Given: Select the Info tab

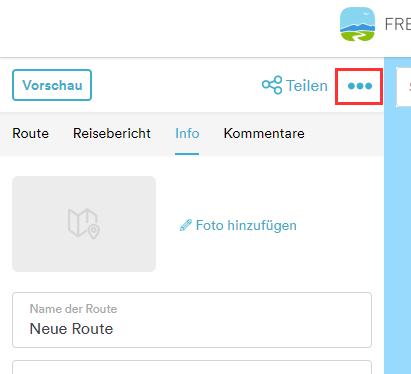Looking at the screenshot, I should tap(187, 133).
